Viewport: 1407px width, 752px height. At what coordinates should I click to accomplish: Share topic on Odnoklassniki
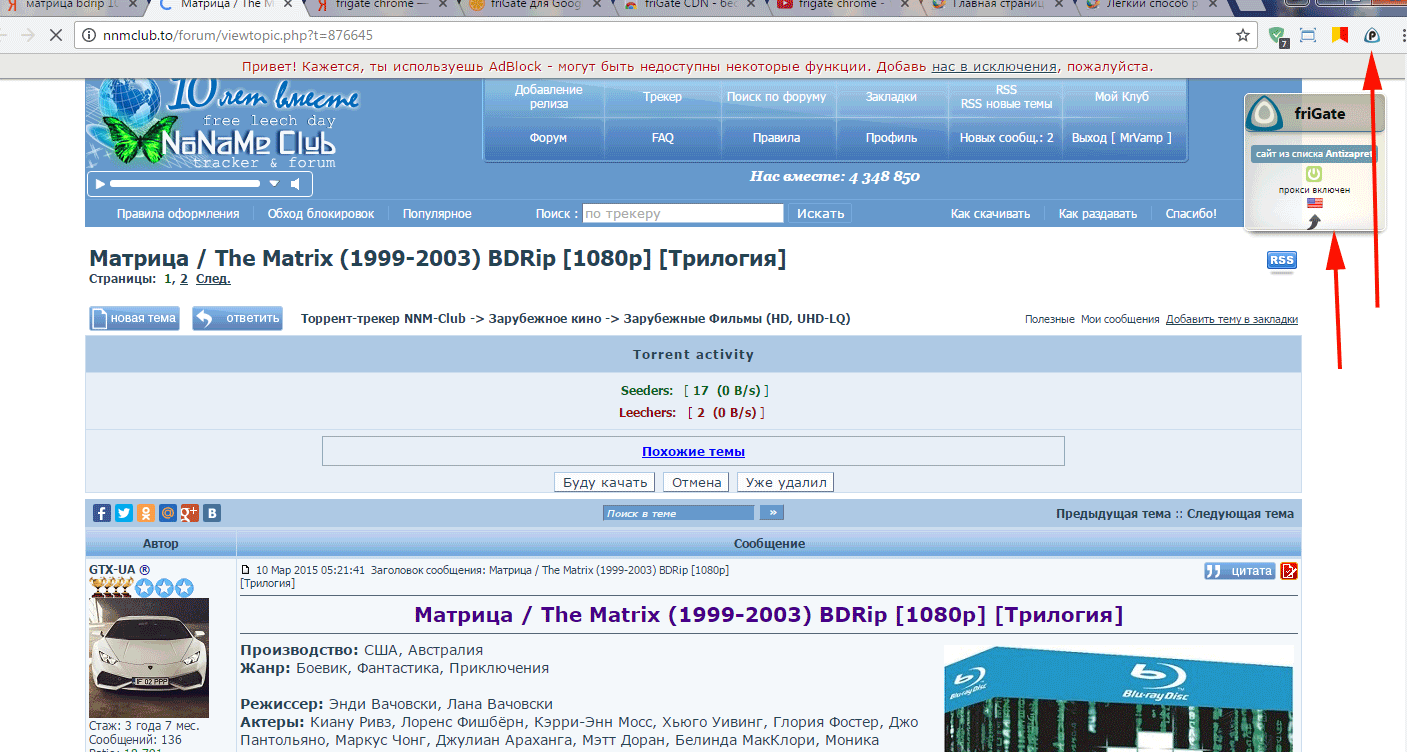click(146, 513)
